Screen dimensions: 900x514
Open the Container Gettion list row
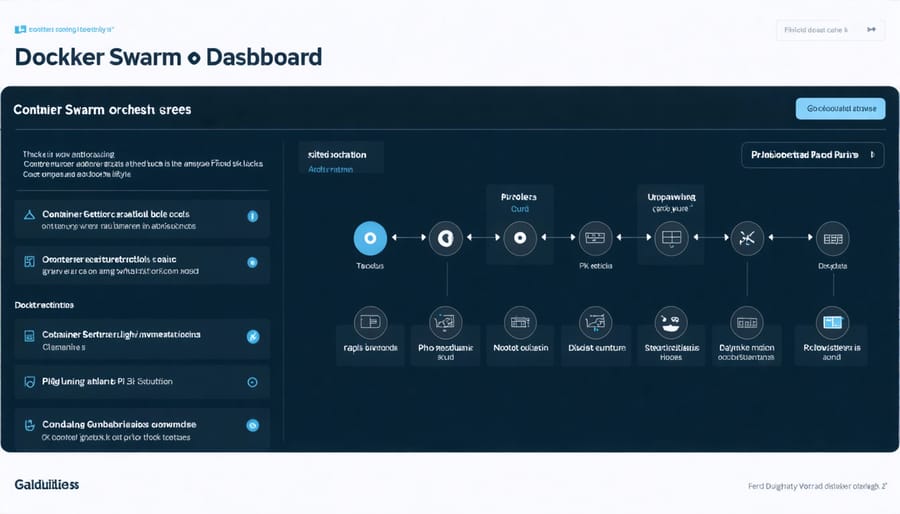(142, 219)
